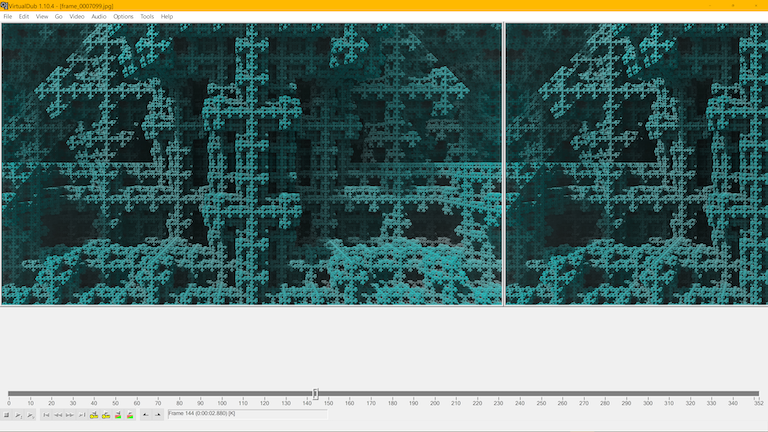Jump to the start of the video
768x432 pixels.
46,415
